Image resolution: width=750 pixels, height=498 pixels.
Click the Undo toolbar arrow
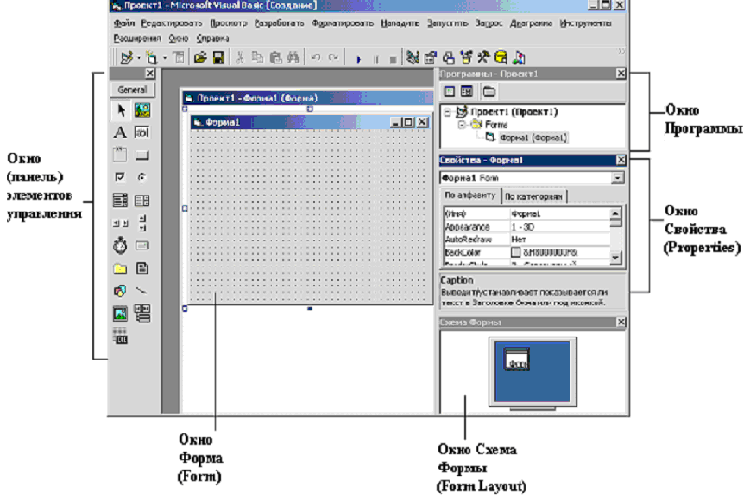tap(316, 58)
